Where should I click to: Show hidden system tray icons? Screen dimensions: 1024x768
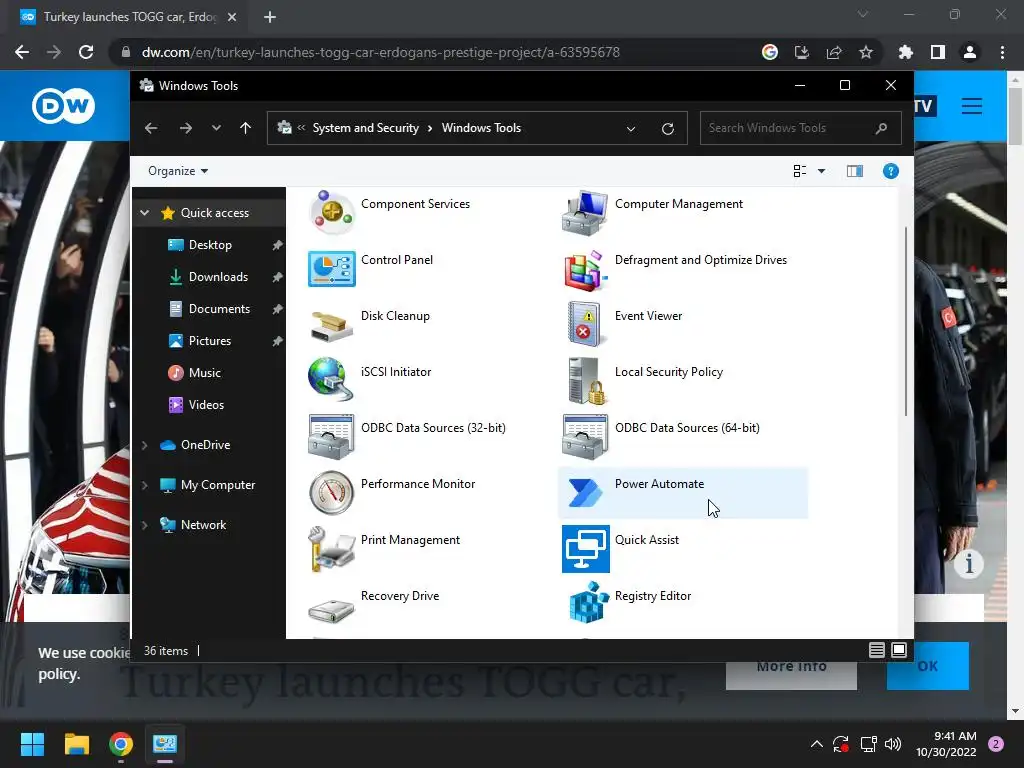(x=816, y=744)
